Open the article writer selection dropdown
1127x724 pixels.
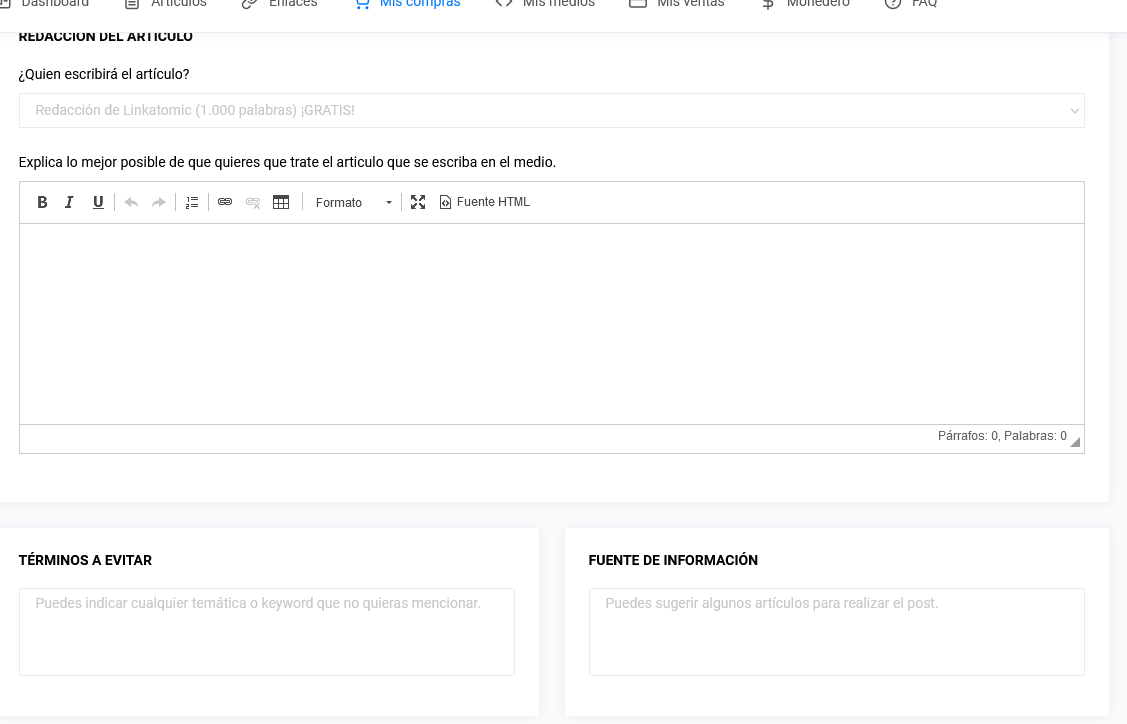tap(551, 110)
